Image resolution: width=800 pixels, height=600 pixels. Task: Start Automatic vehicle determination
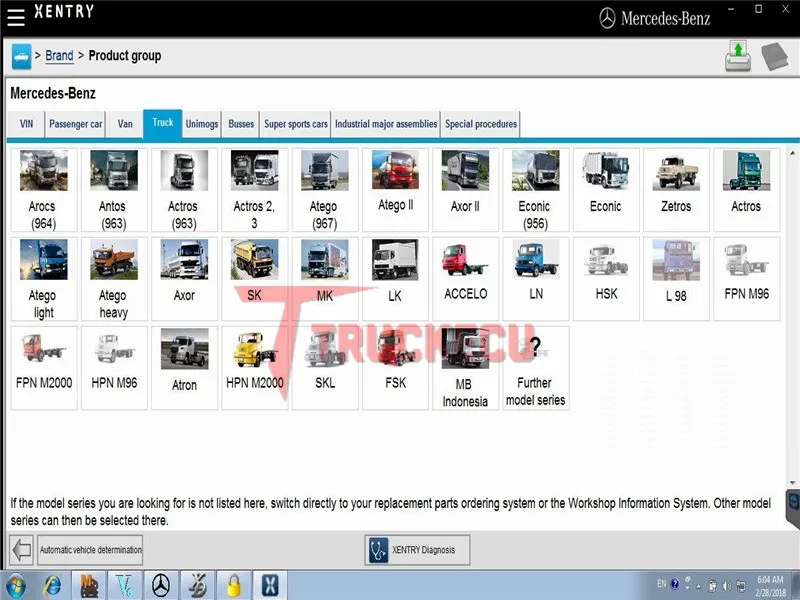click(90, 549)
